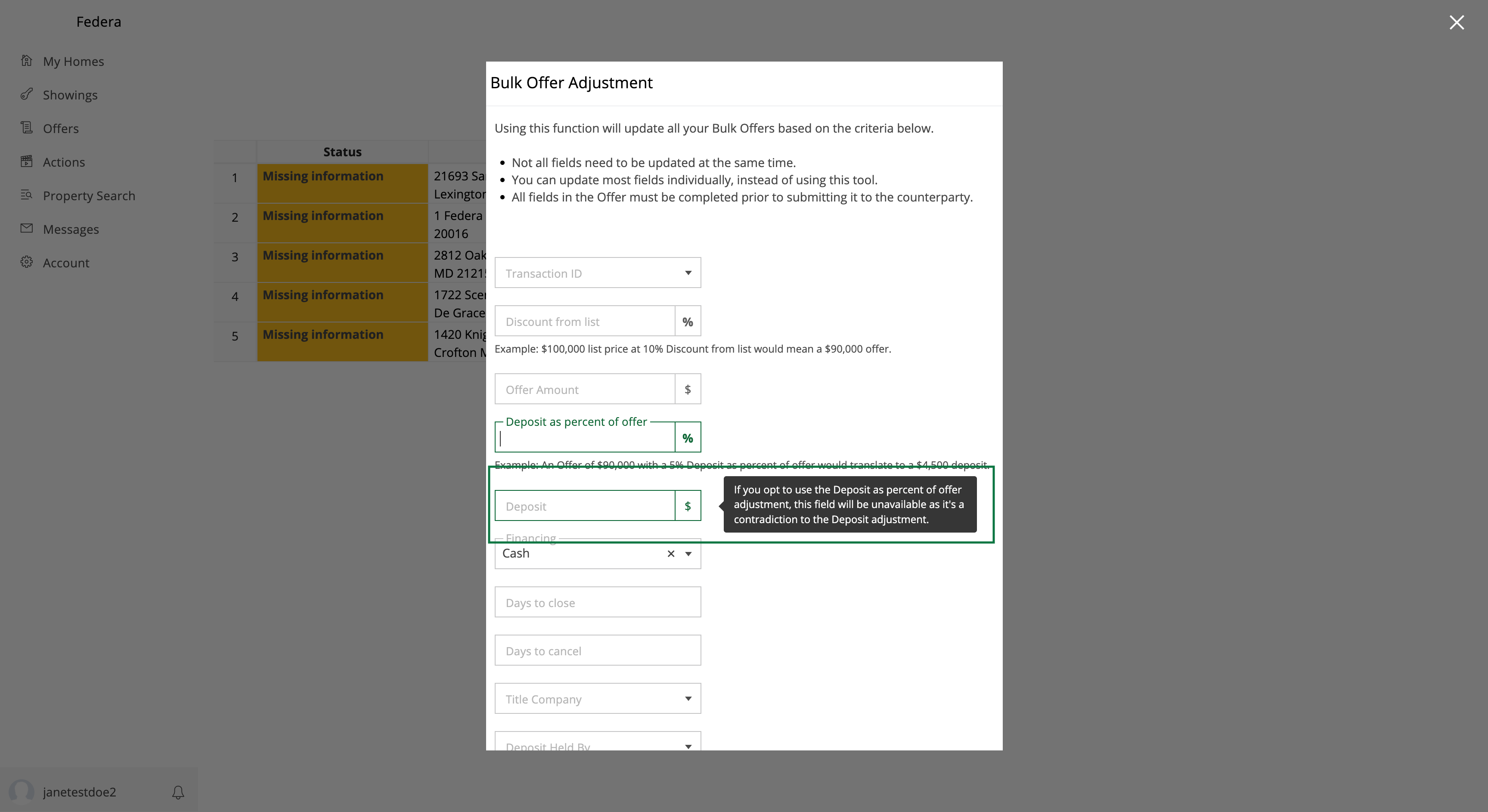Viewport: 1488px width, 812px height.
Task: Select row 5 Missing information status
Action: 343,342
